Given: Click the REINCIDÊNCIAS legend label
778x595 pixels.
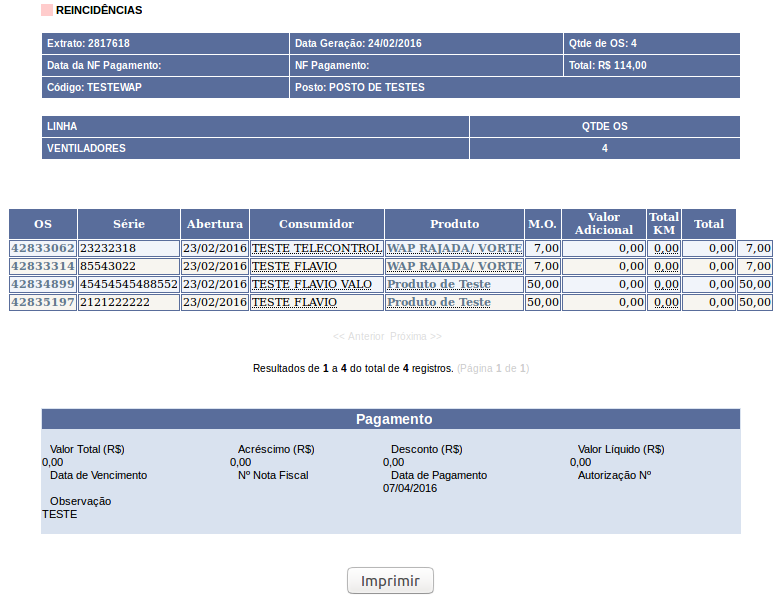Looking at the screenshot, I should click(x=99, y=10).
